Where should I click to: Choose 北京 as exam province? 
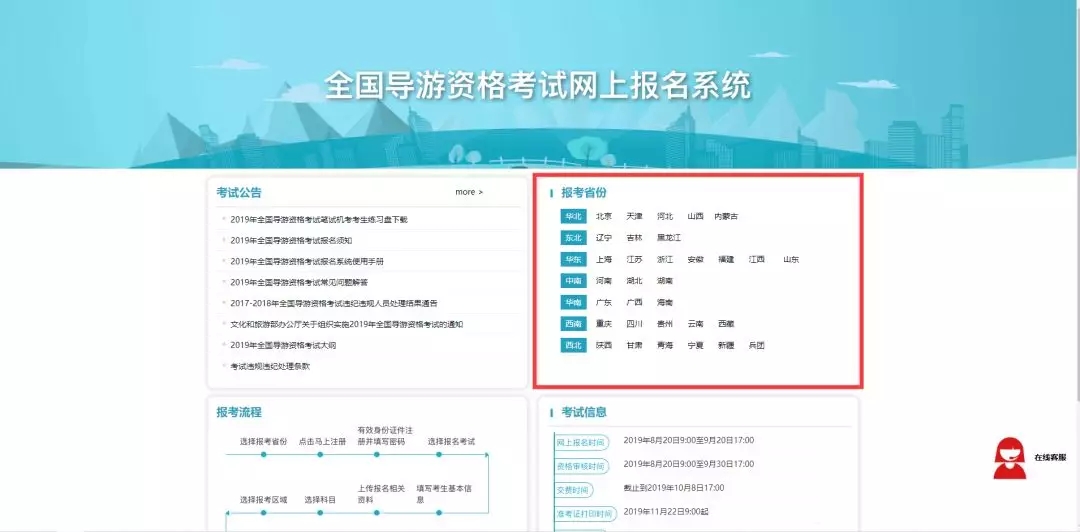coord(604,216)
